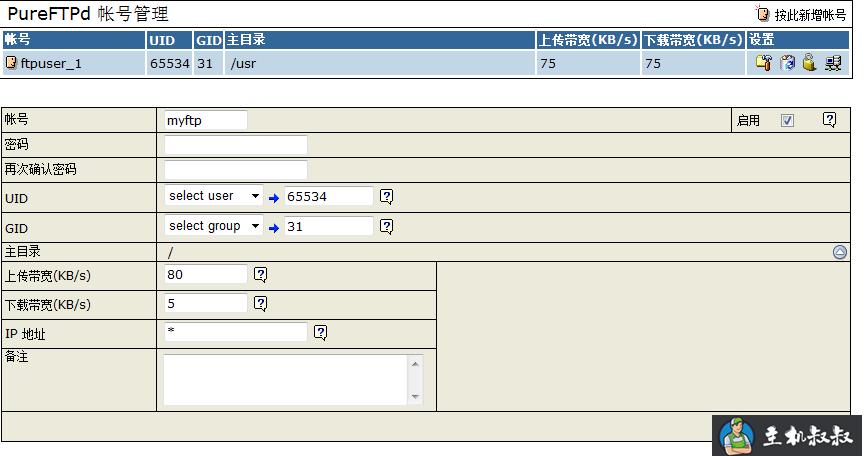This screenshot has height=456, width=867.
Task: Click the 启用 label text
Action: pyautogui.click(x=748, y=120)
